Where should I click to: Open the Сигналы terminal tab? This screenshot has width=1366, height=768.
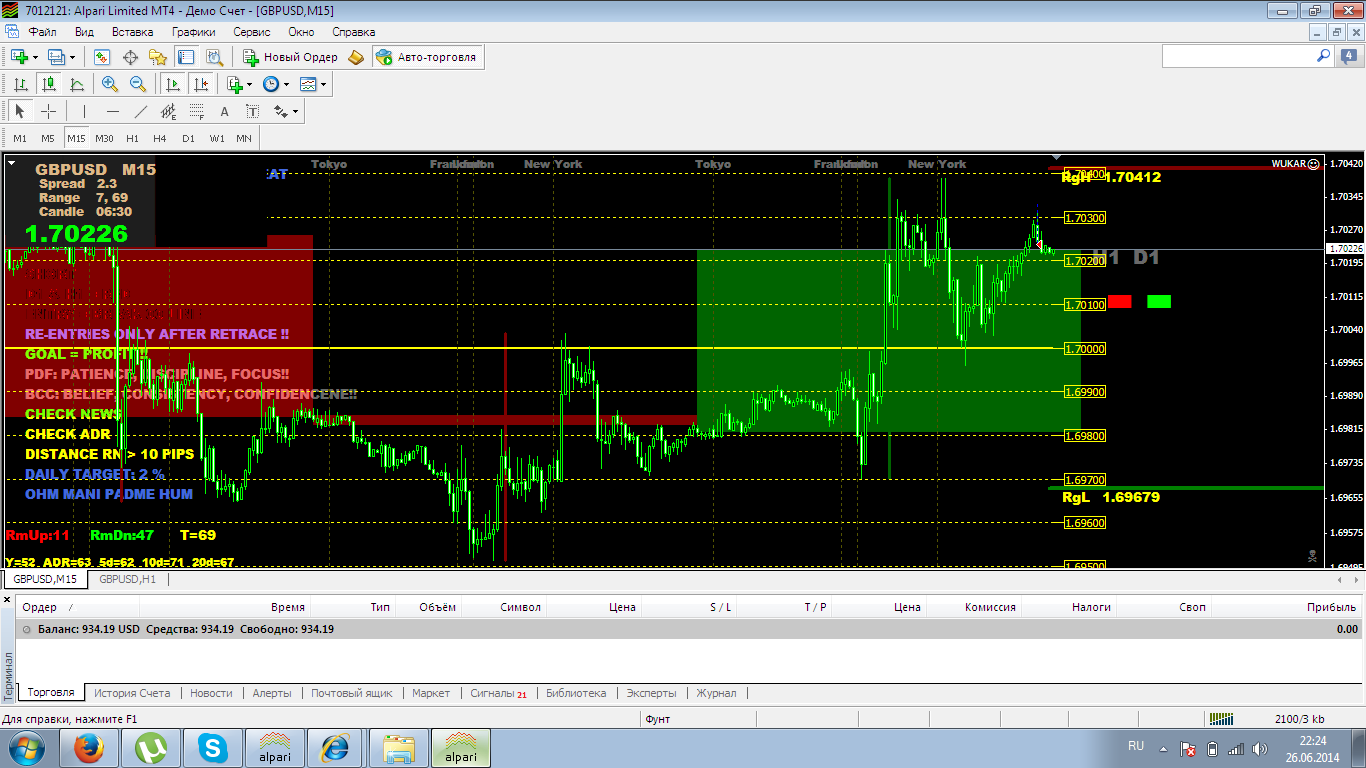pos(498,693)
